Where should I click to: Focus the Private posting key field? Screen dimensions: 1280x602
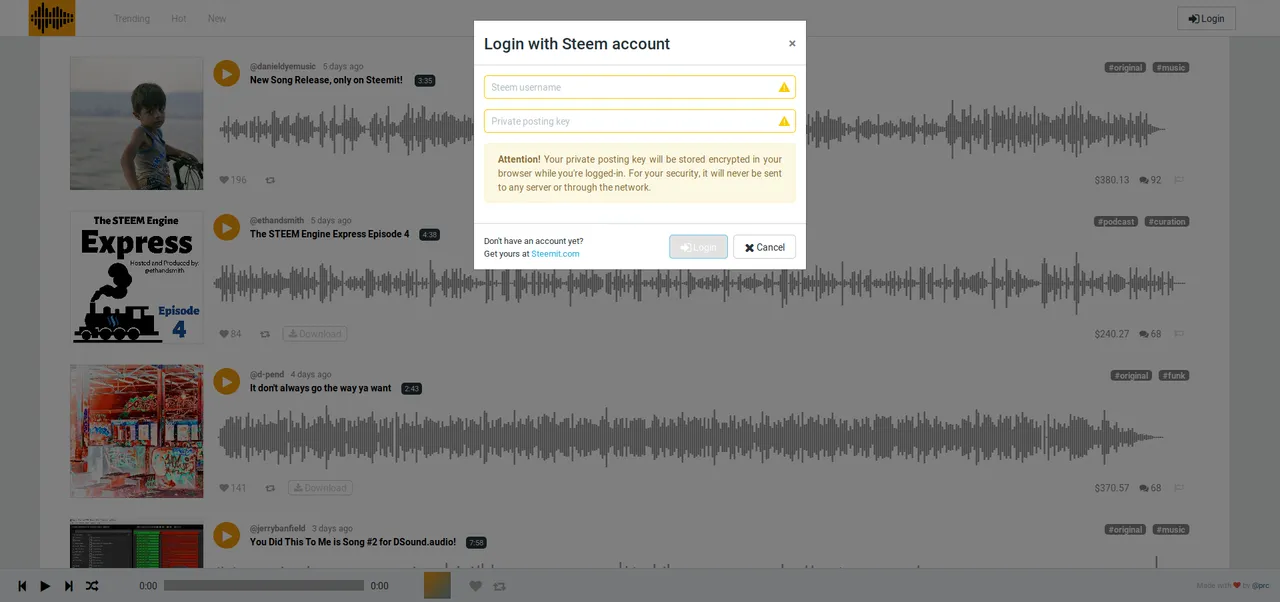[640, 121]
